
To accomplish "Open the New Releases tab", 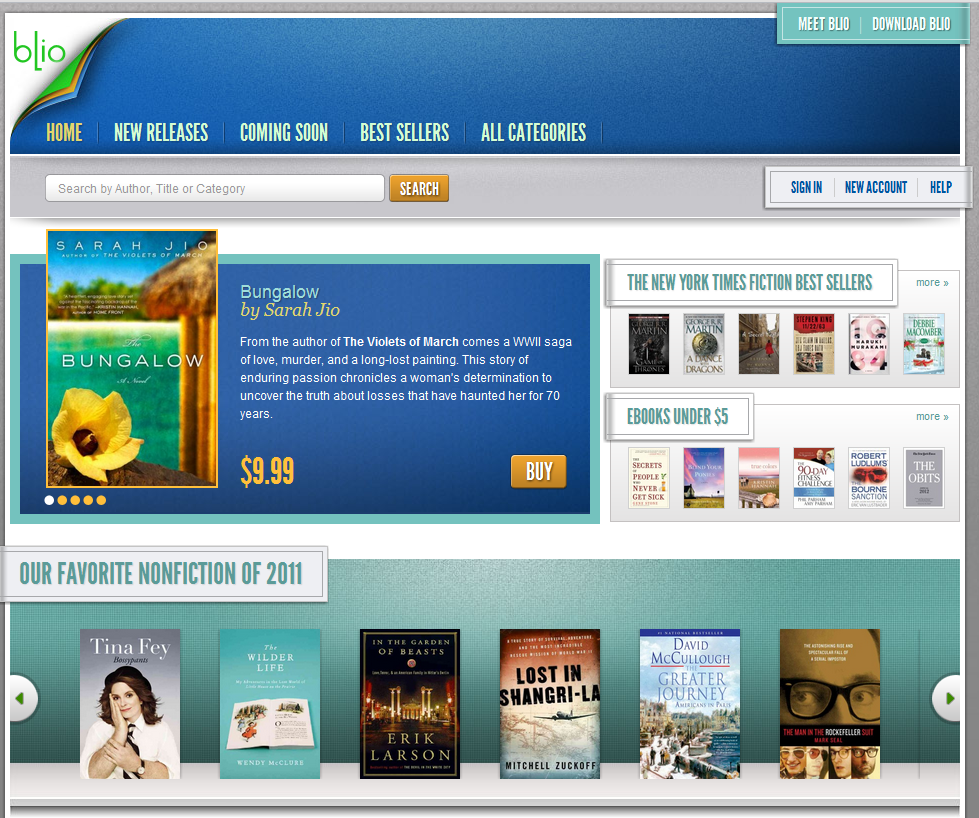I will 161,132.
